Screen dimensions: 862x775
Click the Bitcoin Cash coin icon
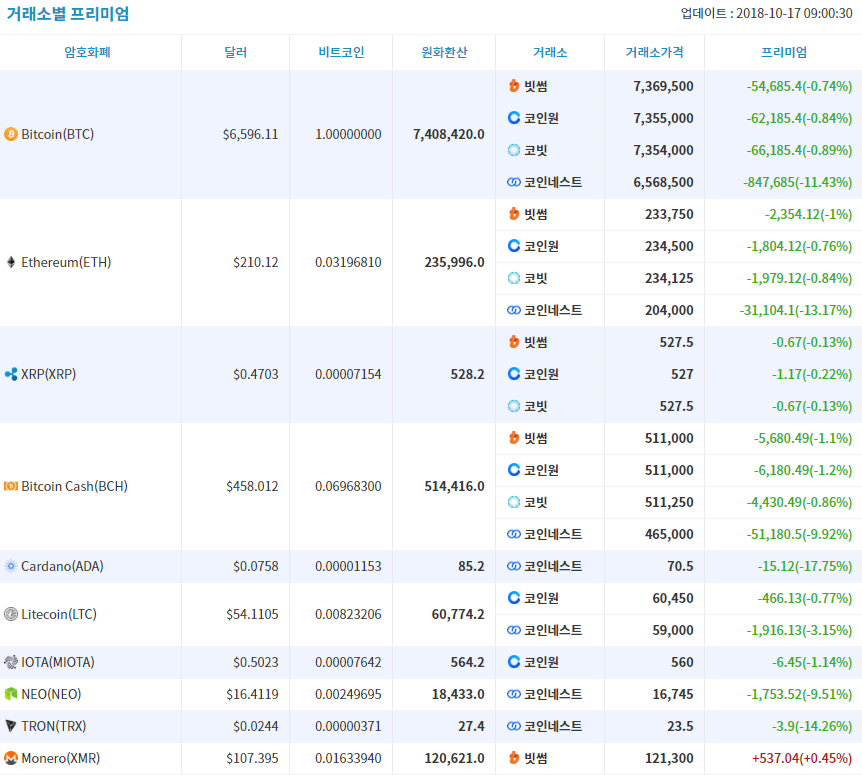[x=11, y=486]
